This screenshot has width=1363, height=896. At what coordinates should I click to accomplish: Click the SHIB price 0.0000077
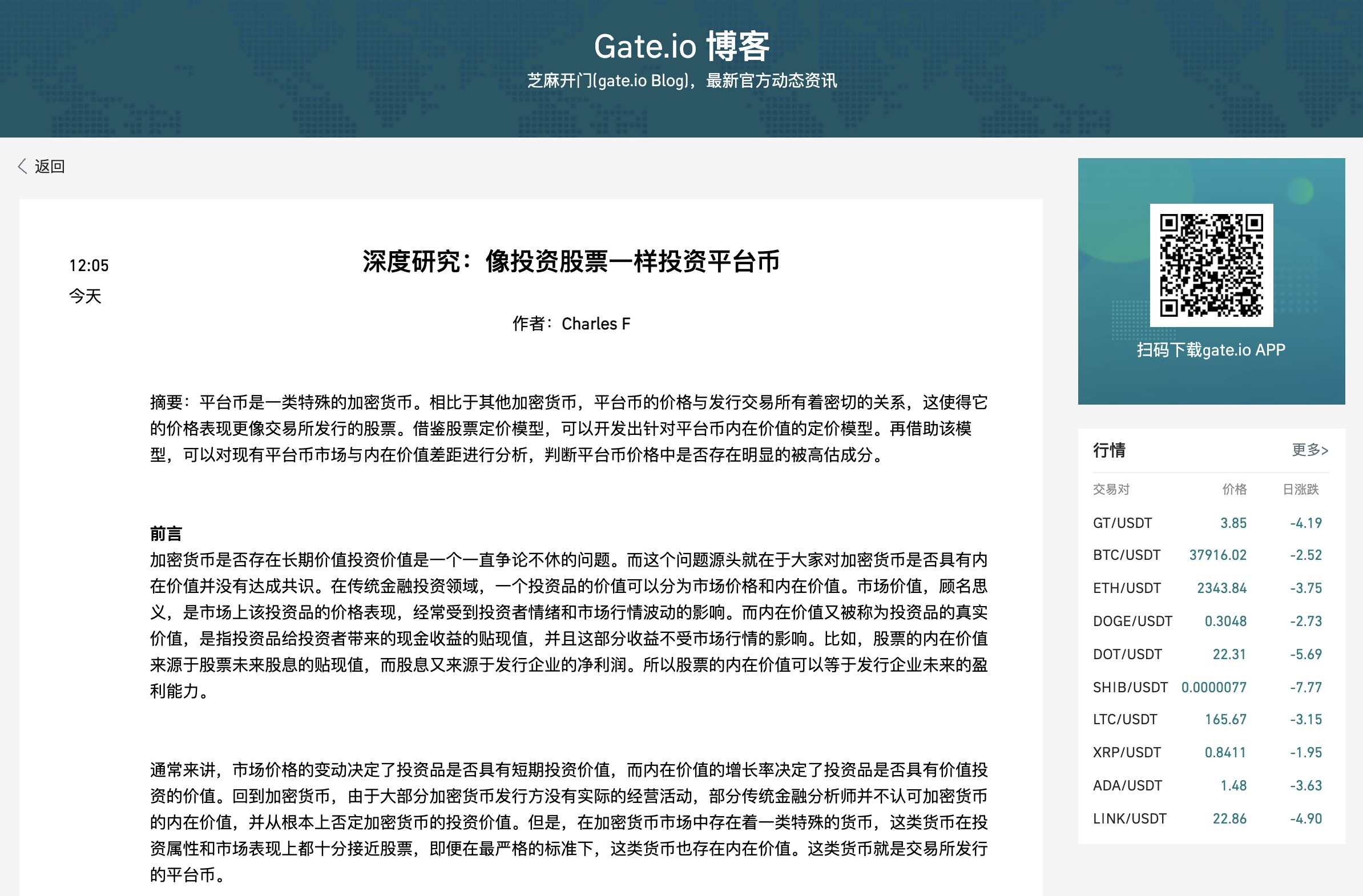pyautogui.click(x=1213, y=687)
